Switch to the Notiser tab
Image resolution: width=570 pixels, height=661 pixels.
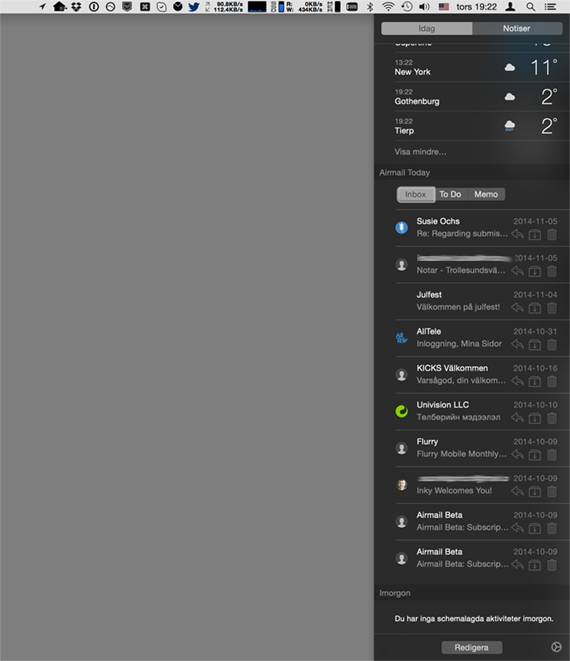[x=517, y=28]
